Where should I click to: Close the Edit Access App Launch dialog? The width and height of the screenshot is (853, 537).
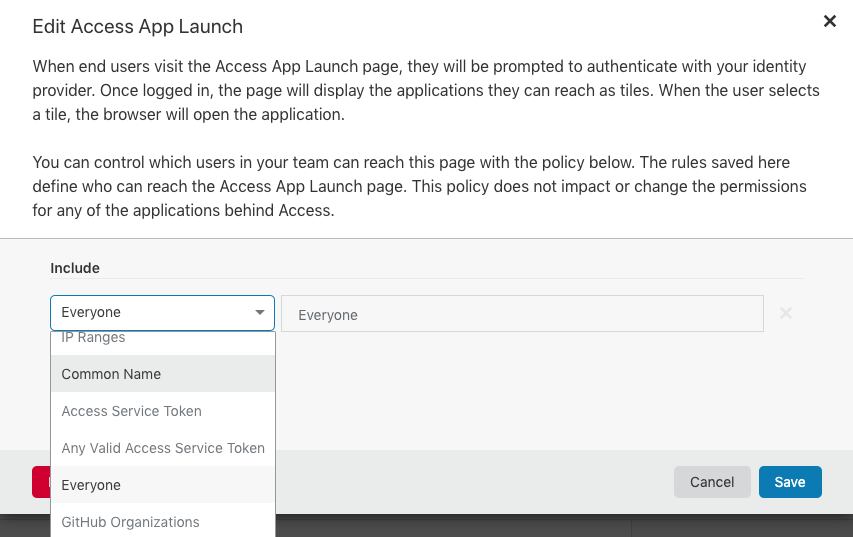830,21
